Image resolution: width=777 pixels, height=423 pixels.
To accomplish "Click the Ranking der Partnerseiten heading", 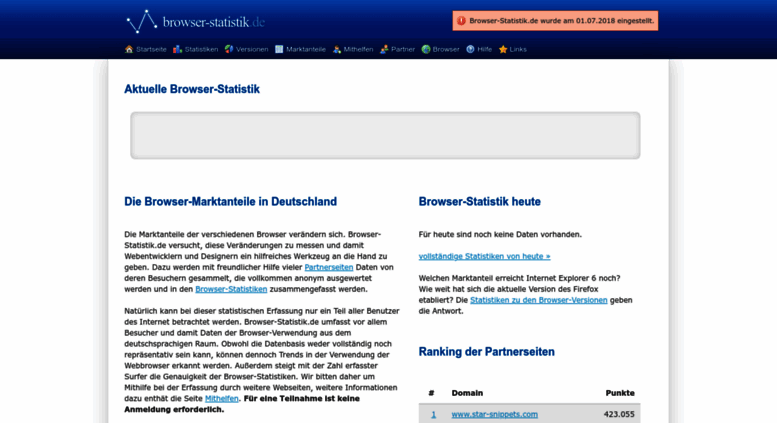I will click(x=487, y=352).
